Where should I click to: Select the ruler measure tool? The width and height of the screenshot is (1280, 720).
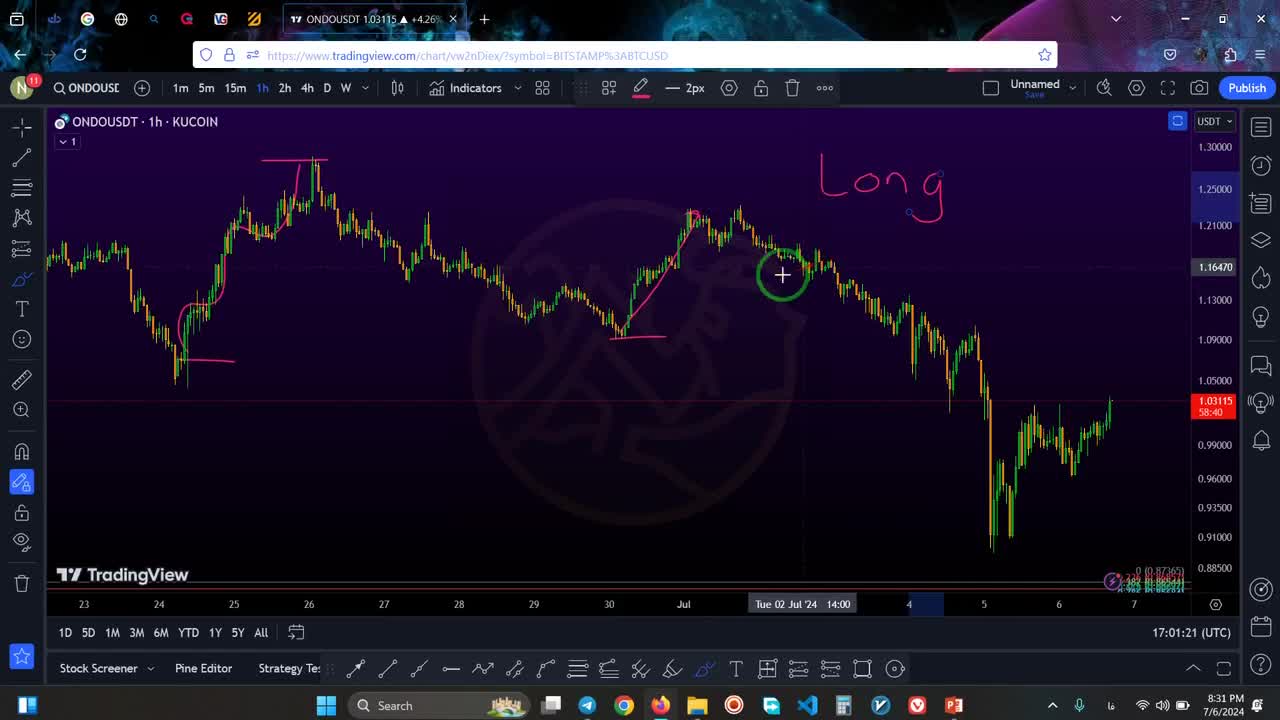[21, 380]
